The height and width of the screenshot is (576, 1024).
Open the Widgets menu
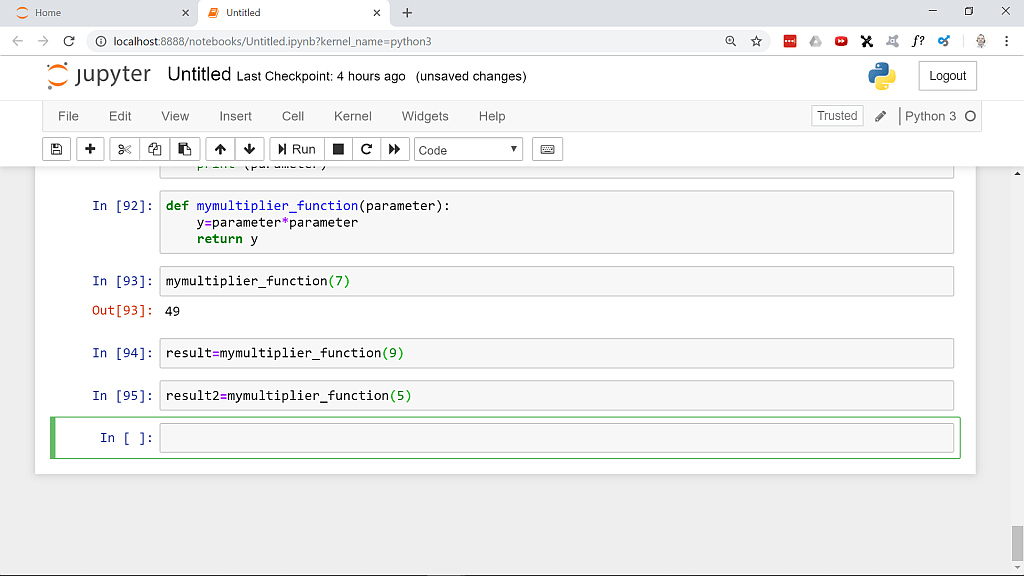point(425,116)
